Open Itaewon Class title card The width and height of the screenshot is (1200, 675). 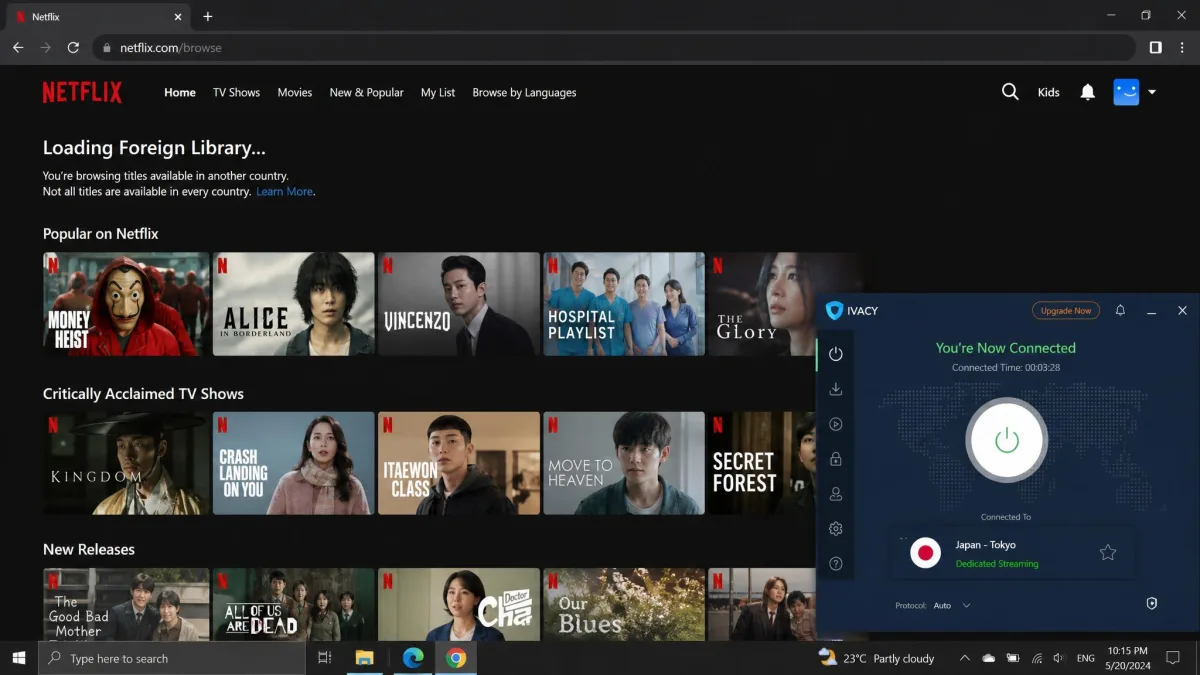pos(459,463)
